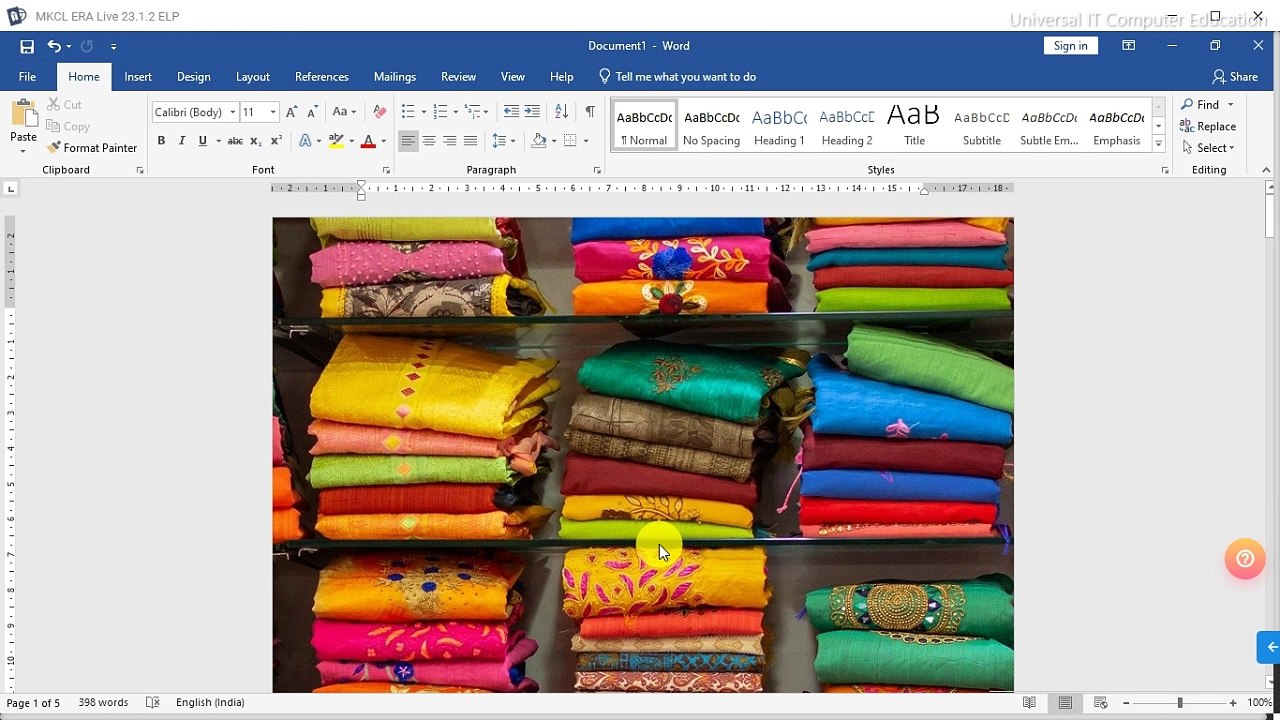This screenshot has width=1280, height=720.
Task: Apply the Heading 1 style
Action: click(779, 126)
